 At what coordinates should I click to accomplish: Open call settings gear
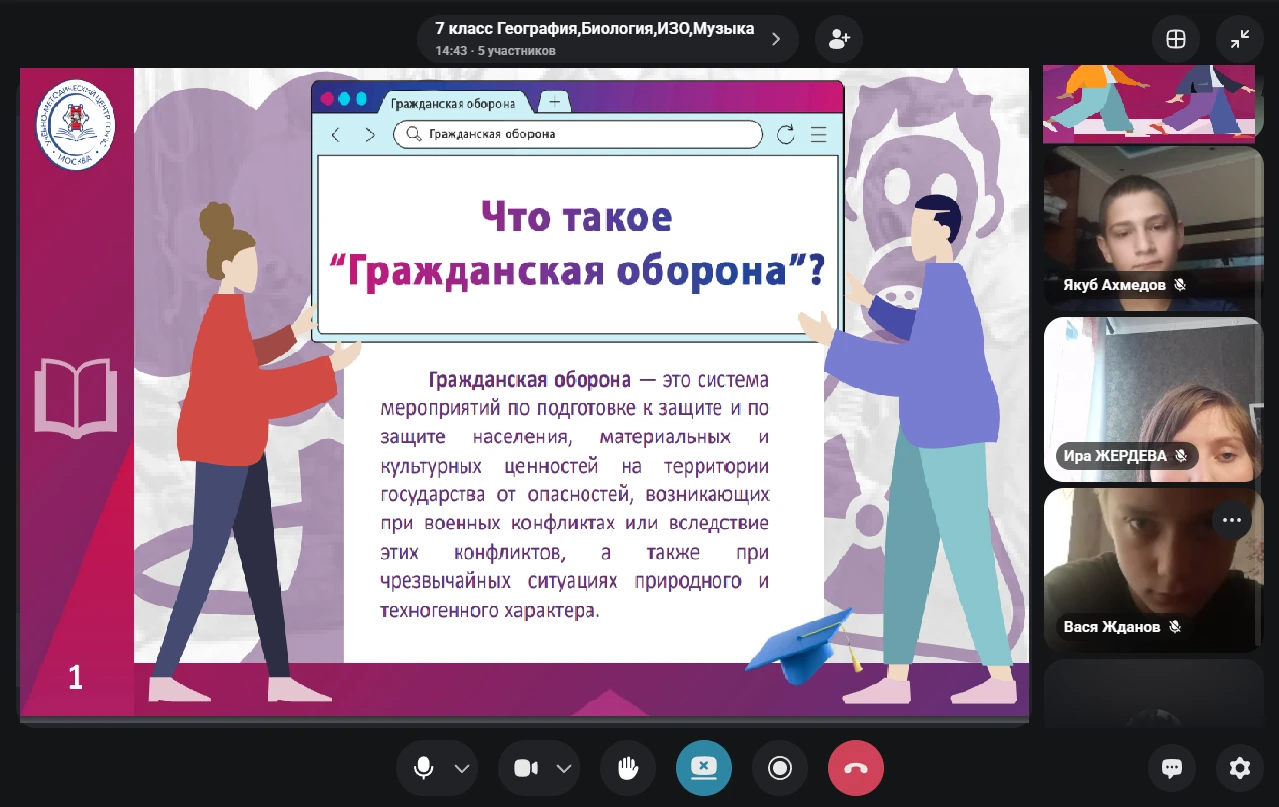click(1240, 768)
